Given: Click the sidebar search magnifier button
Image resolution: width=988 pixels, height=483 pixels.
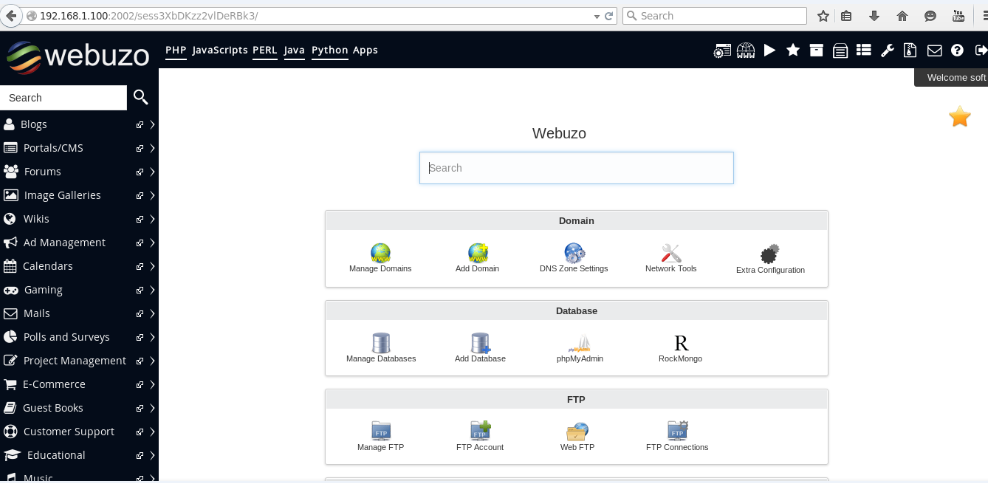Looking at the screenshot, I should click(141, 97).
